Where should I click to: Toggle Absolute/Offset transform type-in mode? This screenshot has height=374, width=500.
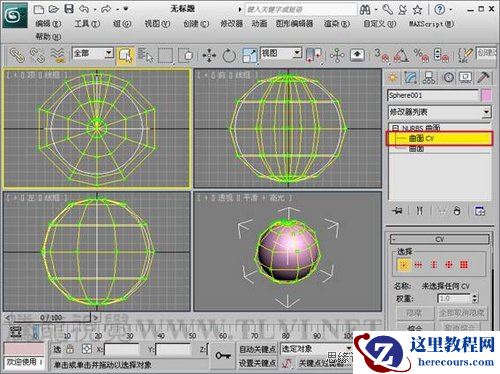pos(87,349)
